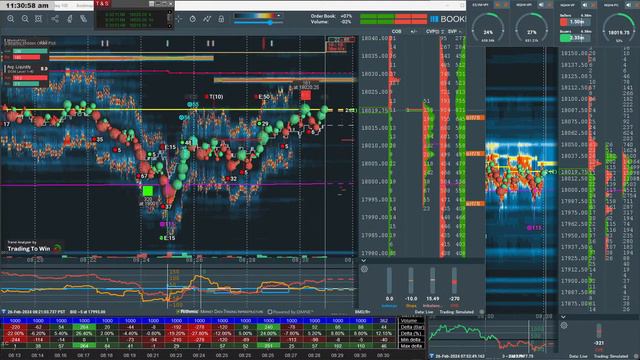Image resolution: width=640 pixels, height=360 pixels.
Task: Click the Bookmap logo
Action: coord(447,19)
